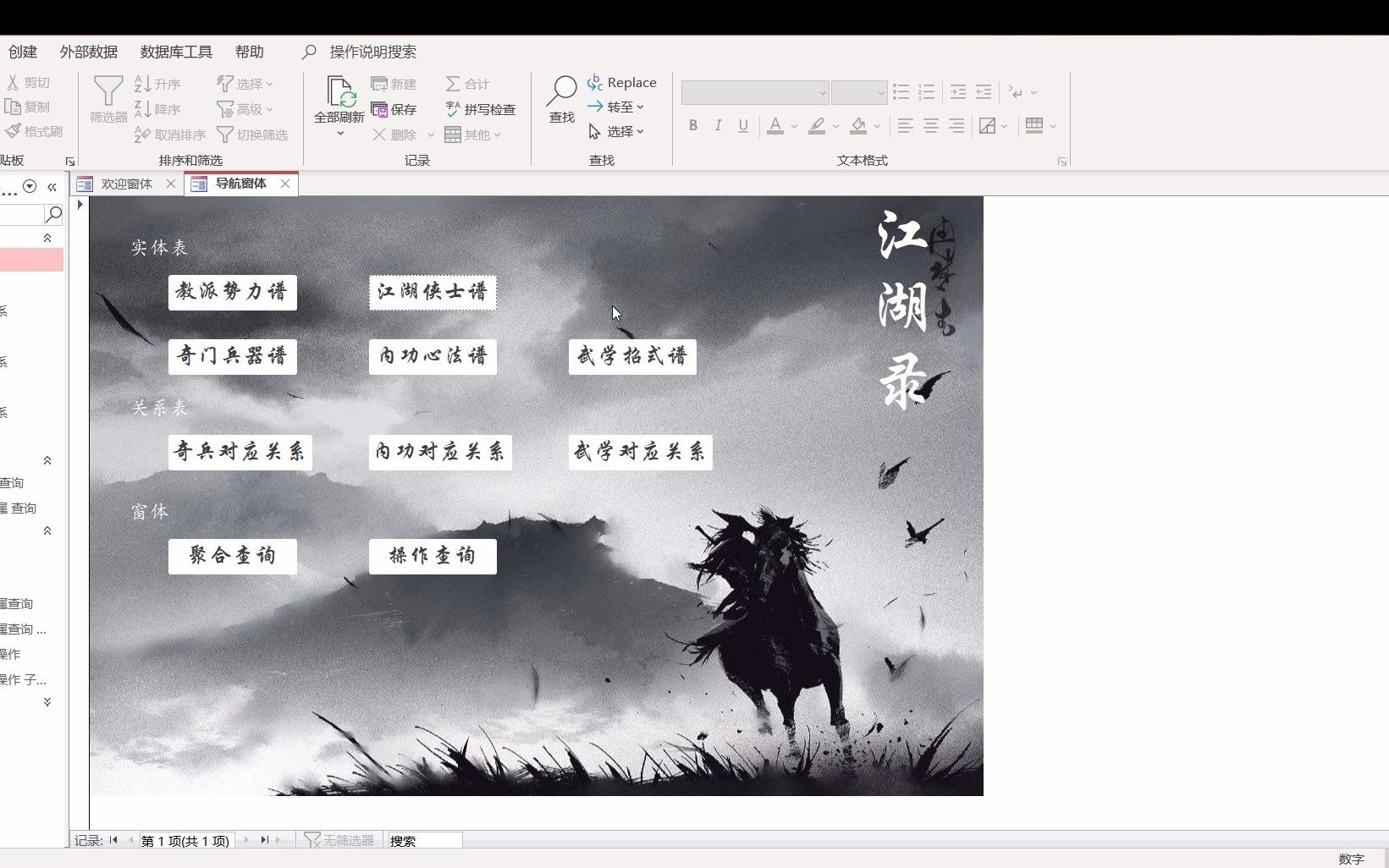The height and width of the screenshot is (868, 1389).
Task: Sort records ascending with 升序
Action: [x=157, y=83]
